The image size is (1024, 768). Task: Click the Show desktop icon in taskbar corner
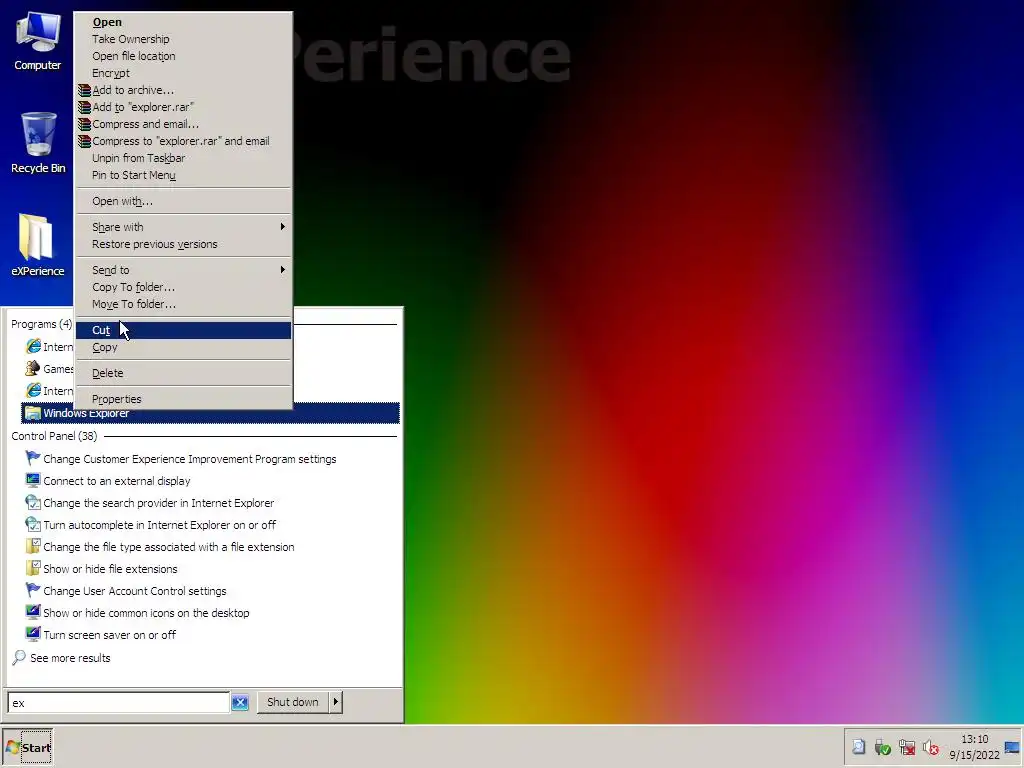coord(1013,747)
